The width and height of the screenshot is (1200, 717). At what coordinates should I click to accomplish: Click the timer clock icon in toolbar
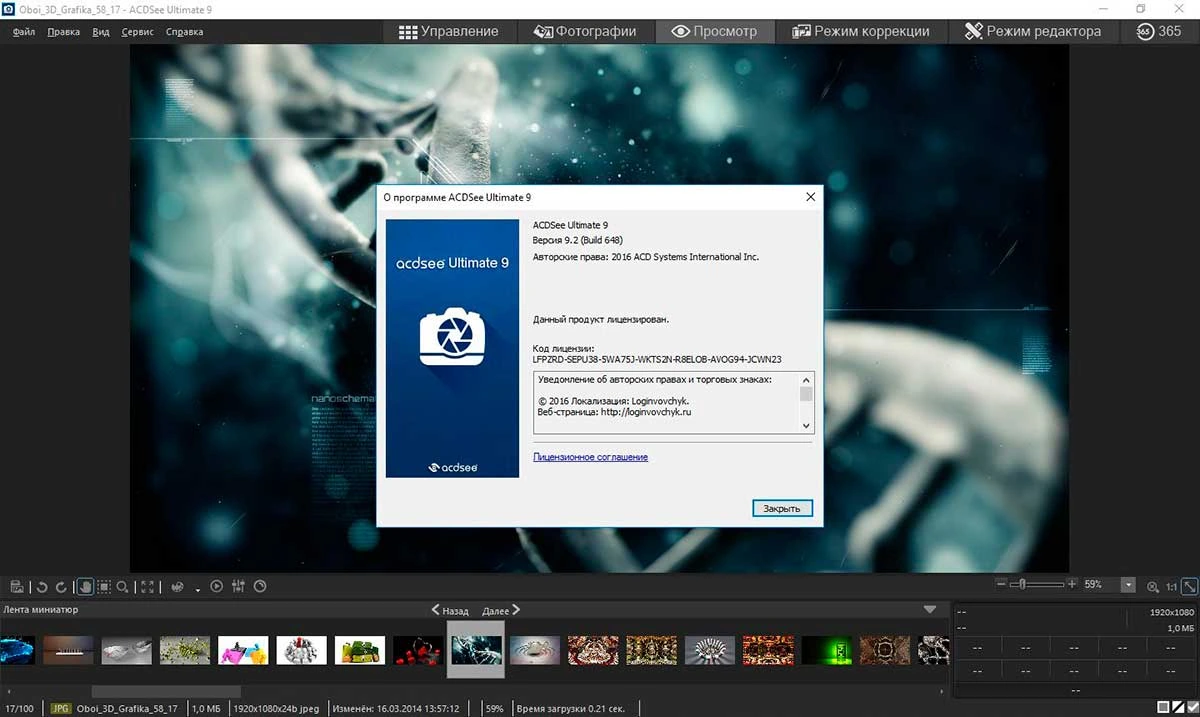(x=260, y=587)
